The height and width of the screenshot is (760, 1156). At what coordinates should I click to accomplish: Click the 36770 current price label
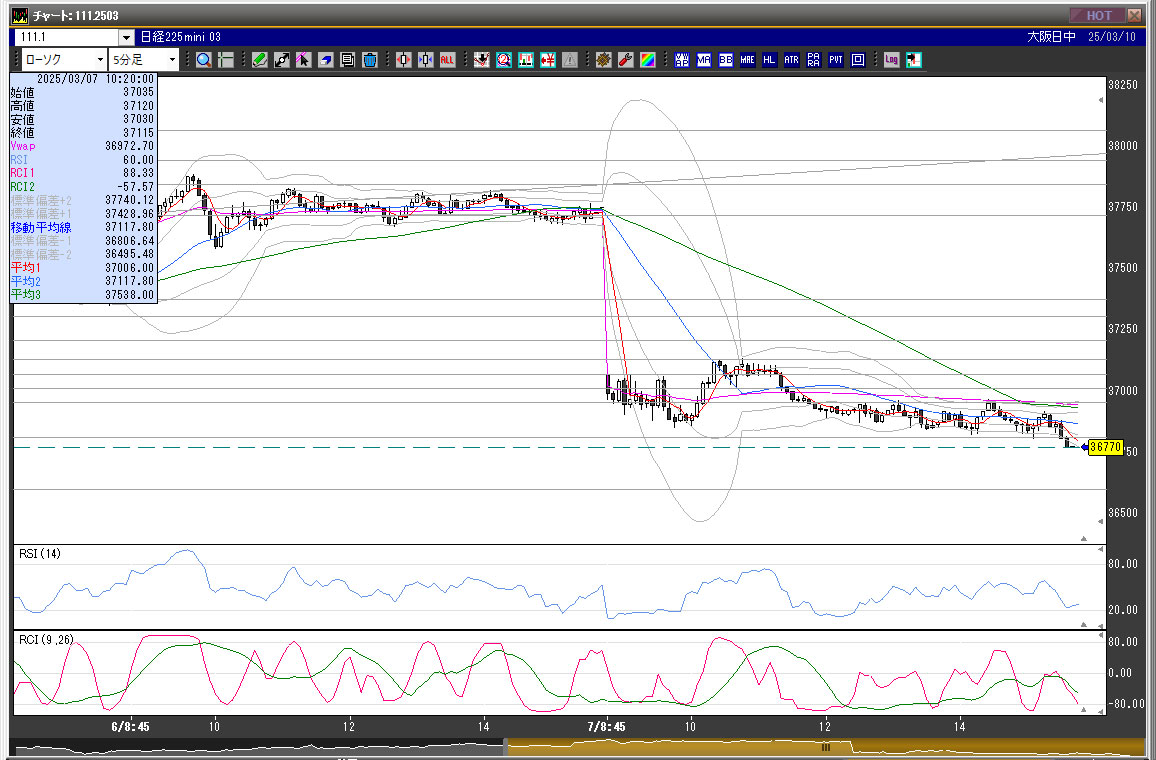coord(1105,447)
